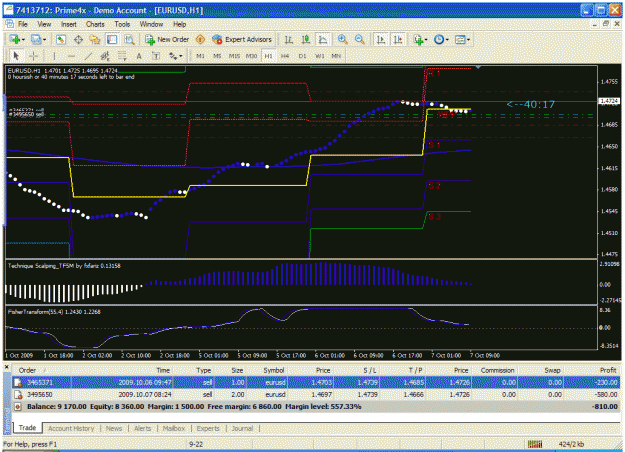Select the H1 timeframe button
The height and width of the screenshot is (452, 625).
(x=269, y=56)
